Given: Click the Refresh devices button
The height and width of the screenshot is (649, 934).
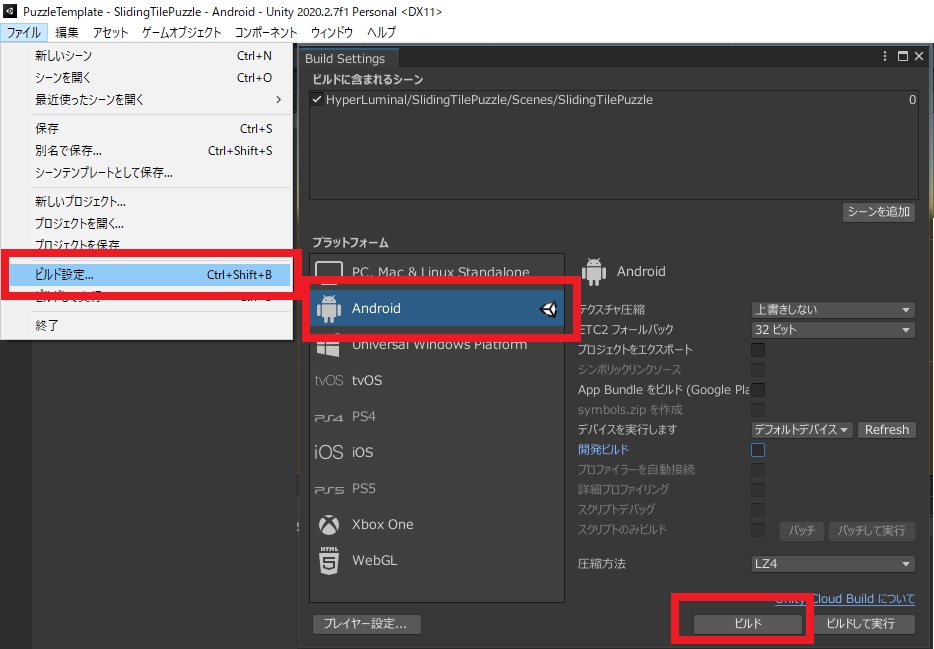Looking at the screenshot, I should 886,430.
